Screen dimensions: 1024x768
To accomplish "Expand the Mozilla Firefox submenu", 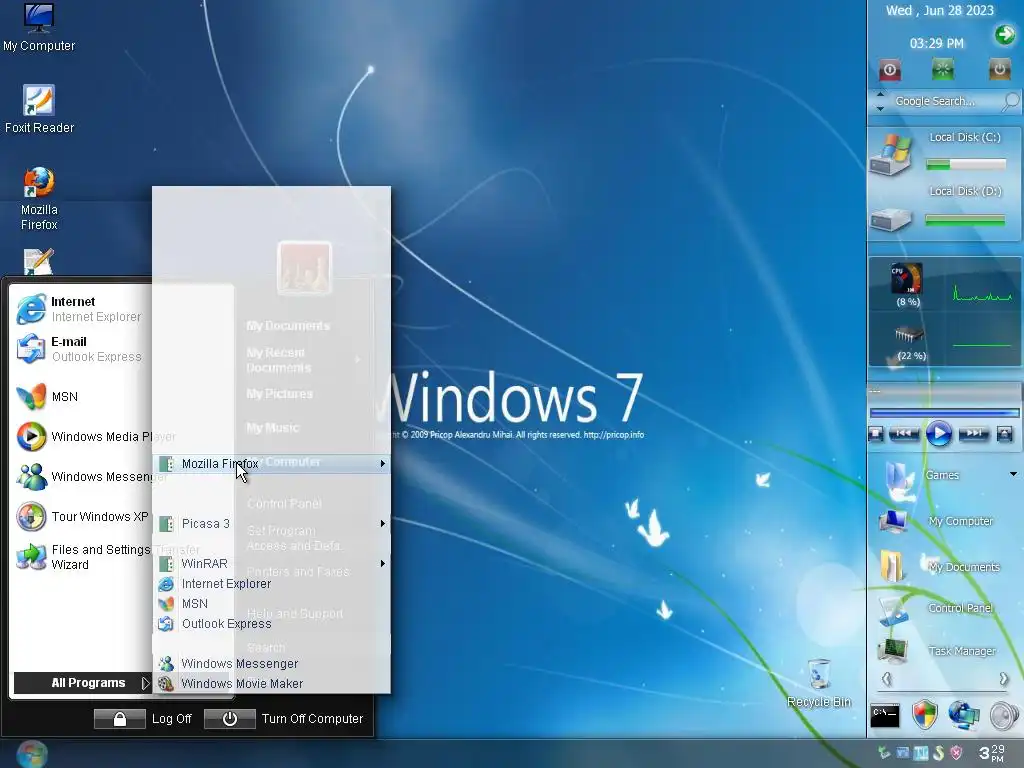I will [x=272, y=464].
